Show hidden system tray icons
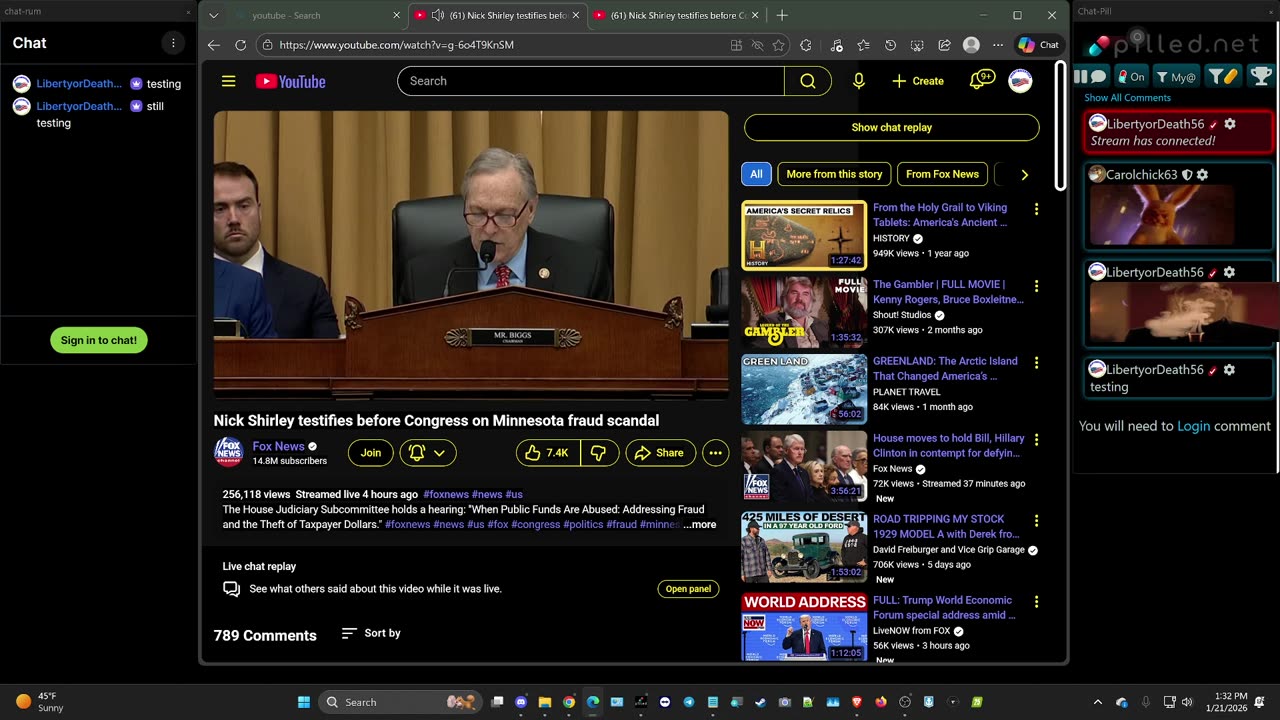This screenshot has height=720, width=1280. tap(1097, 702)
